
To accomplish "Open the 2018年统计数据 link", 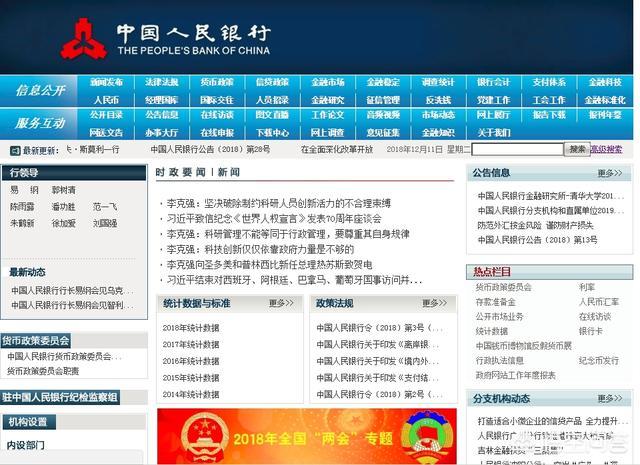I will click(x=191, y=328).
